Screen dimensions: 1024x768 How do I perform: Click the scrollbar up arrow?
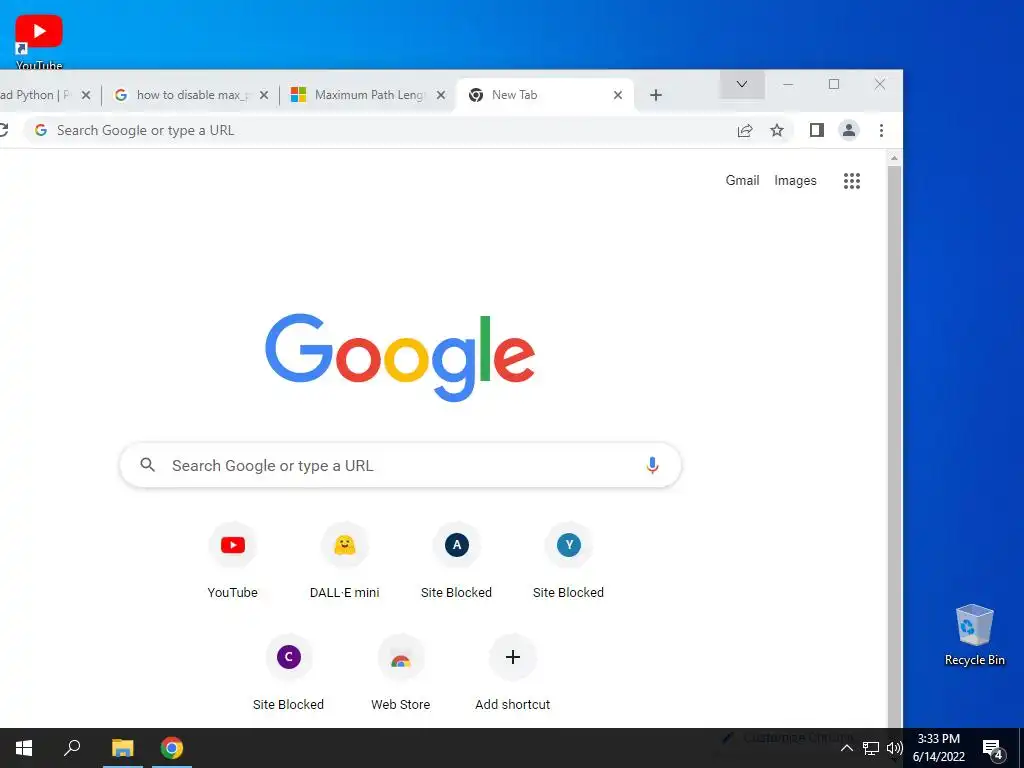click(x=894, y=158)
